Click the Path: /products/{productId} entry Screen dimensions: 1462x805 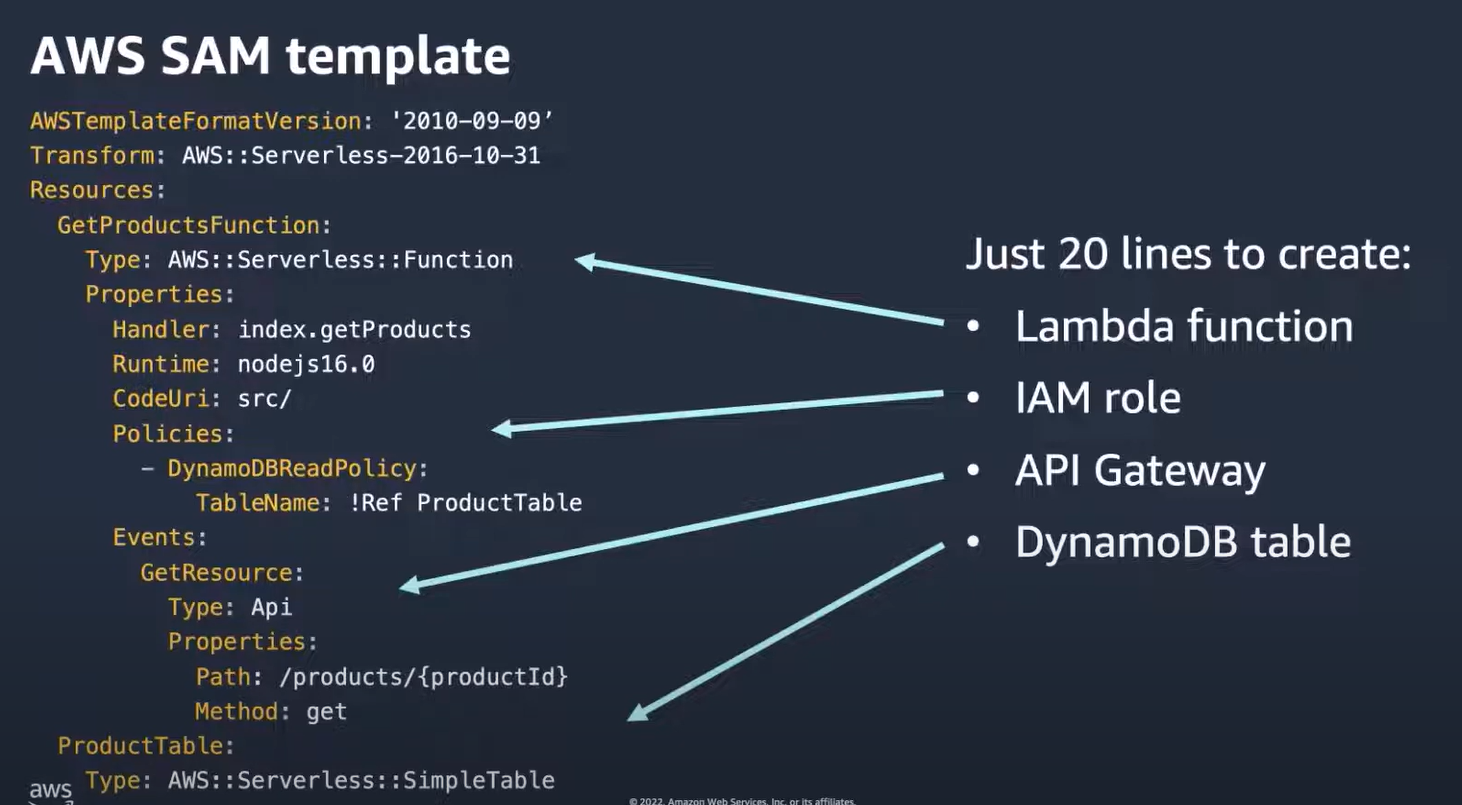tap(382, 676)
